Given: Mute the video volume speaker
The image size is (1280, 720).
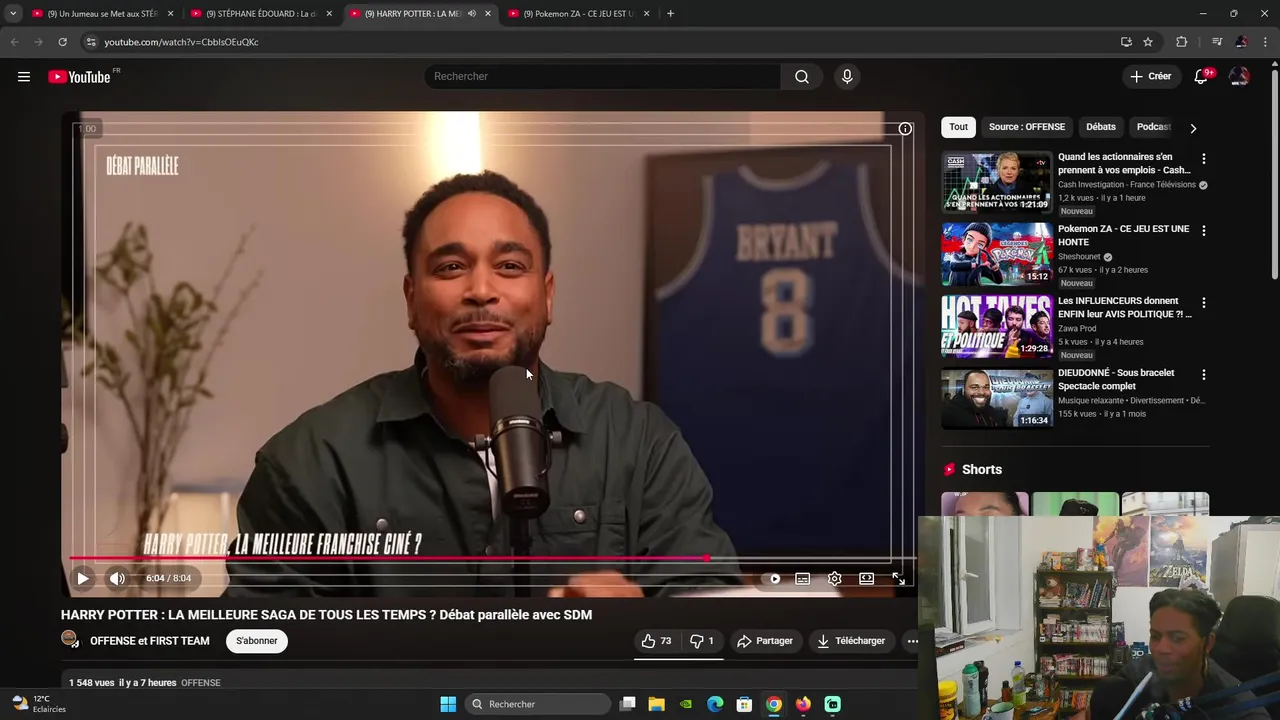Looking at the screenshot, I should (117, 578).
